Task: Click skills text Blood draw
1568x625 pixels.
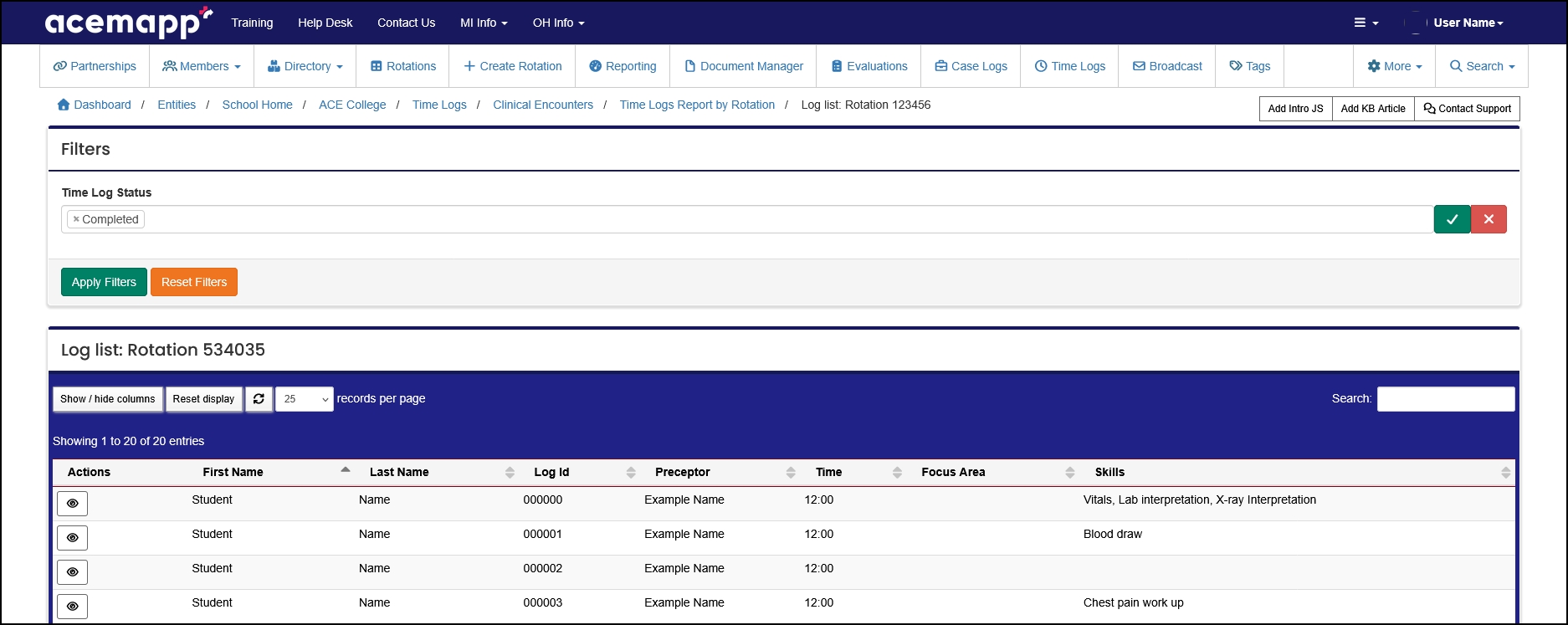Action: (1113, 534)
